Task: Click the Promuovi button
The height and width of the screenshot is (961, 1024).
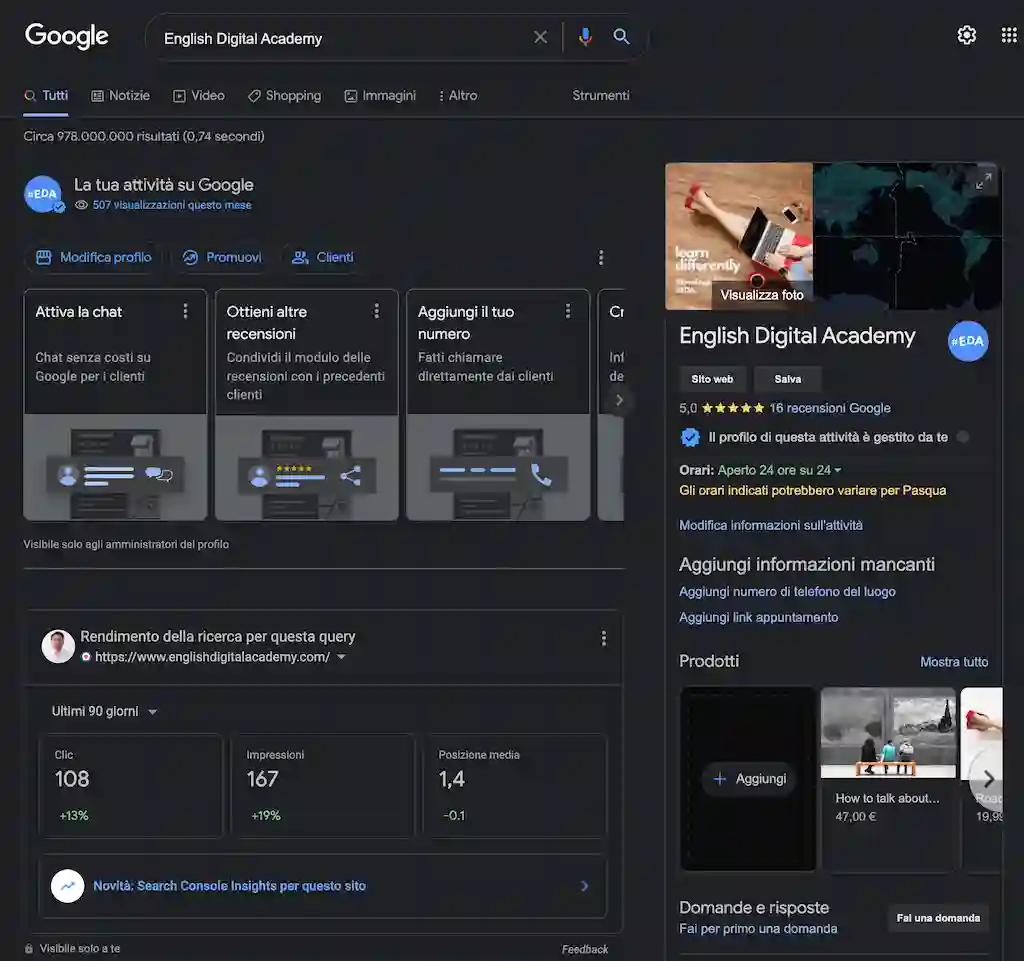Action: 222,257
